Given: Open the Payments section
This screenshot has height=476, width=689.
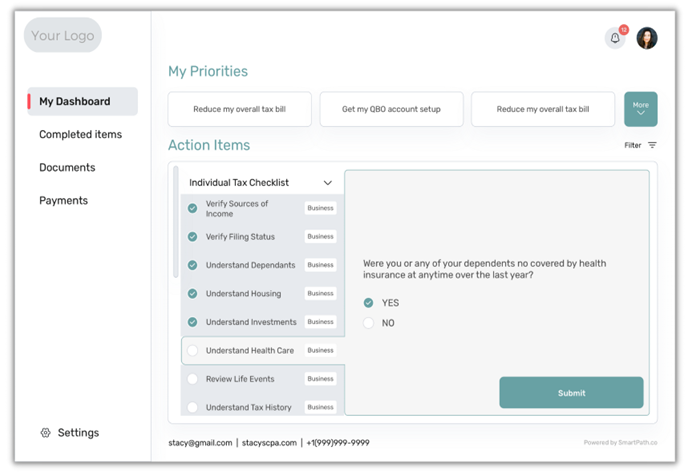Looking at the screenshot, I should click(63, 201).
